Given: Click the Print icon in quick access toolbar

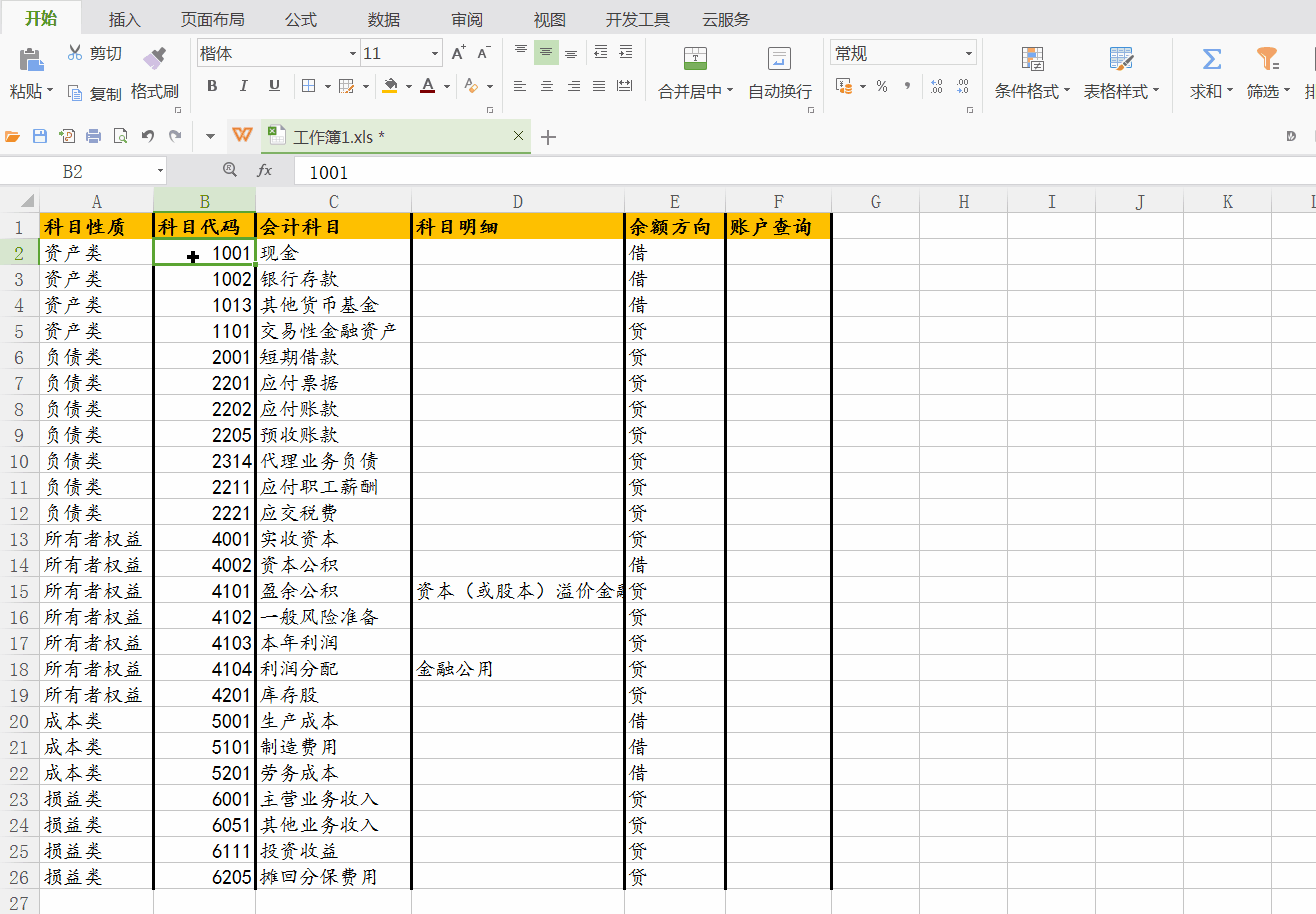Looking at the screenshot, I should 93,136.
